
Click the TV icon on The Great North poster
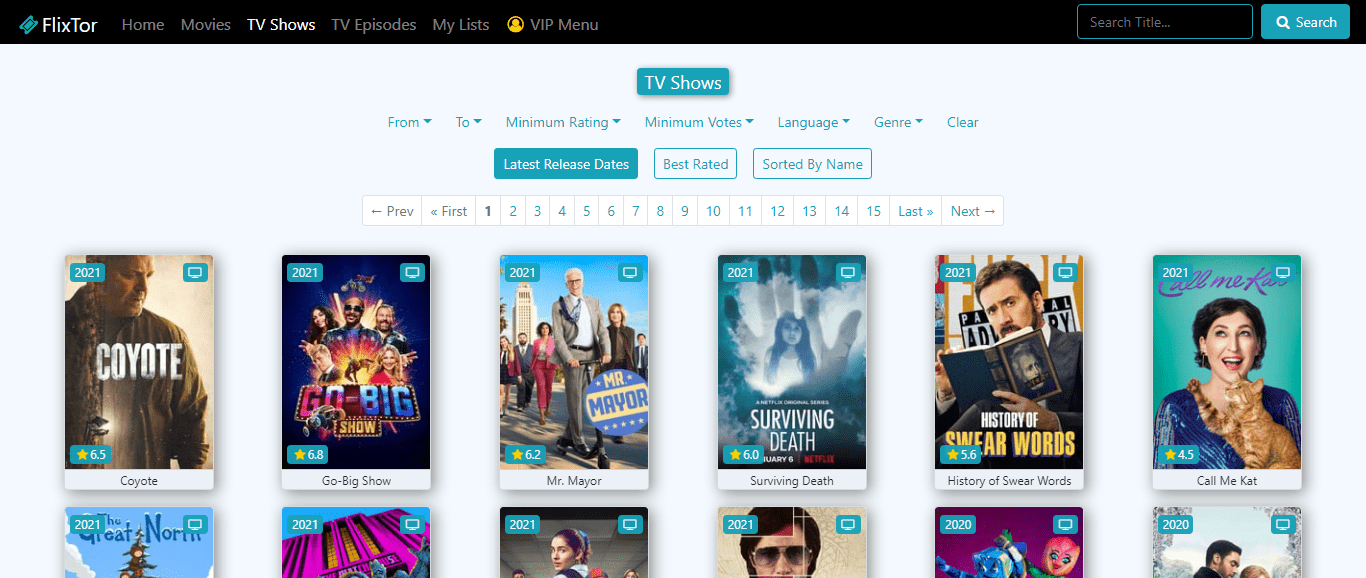195,524
